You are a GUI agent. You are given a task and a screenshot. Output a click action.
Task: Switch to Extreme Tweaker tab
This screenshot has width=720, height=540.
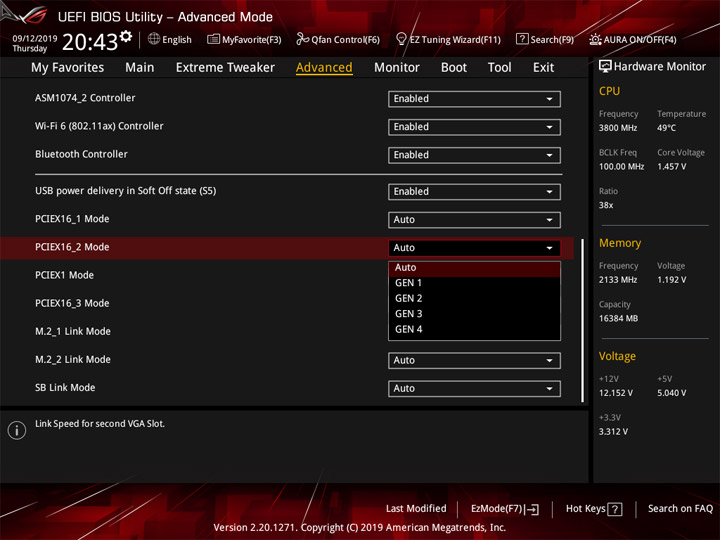(x=225, y=68)
